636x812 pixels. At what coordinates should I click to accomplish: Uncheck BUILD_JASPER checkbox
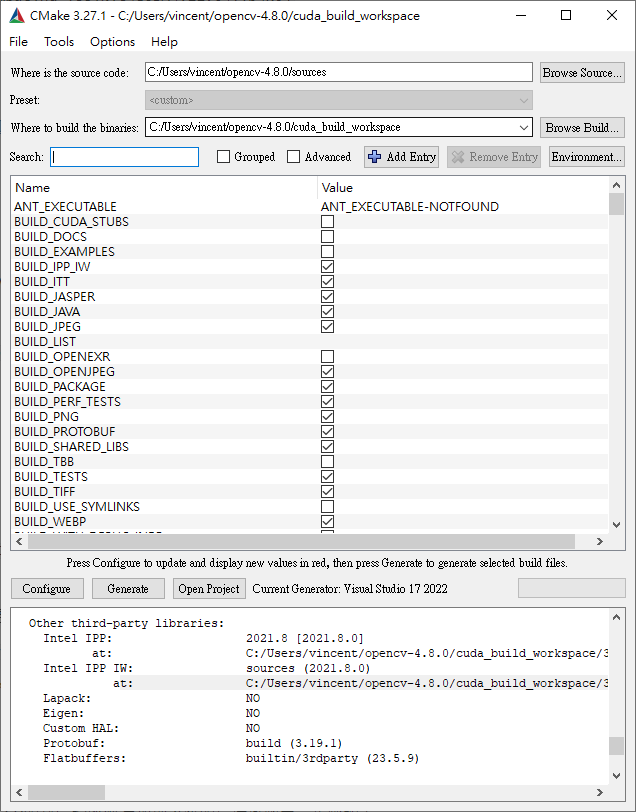[327, 297]
